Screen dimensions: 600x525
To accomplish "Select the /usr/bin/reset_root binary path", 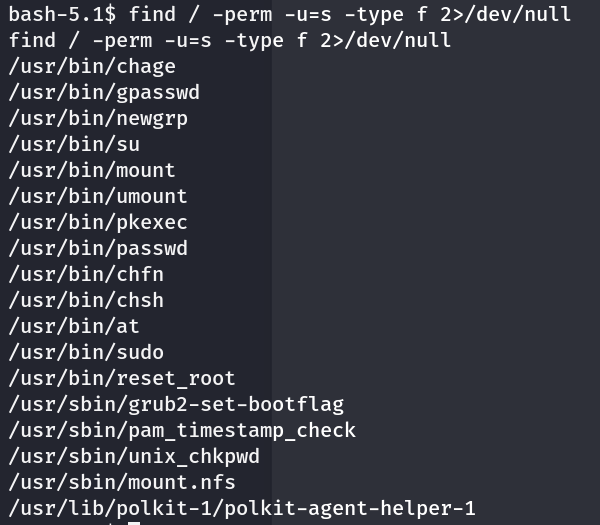I will (122, 378).
